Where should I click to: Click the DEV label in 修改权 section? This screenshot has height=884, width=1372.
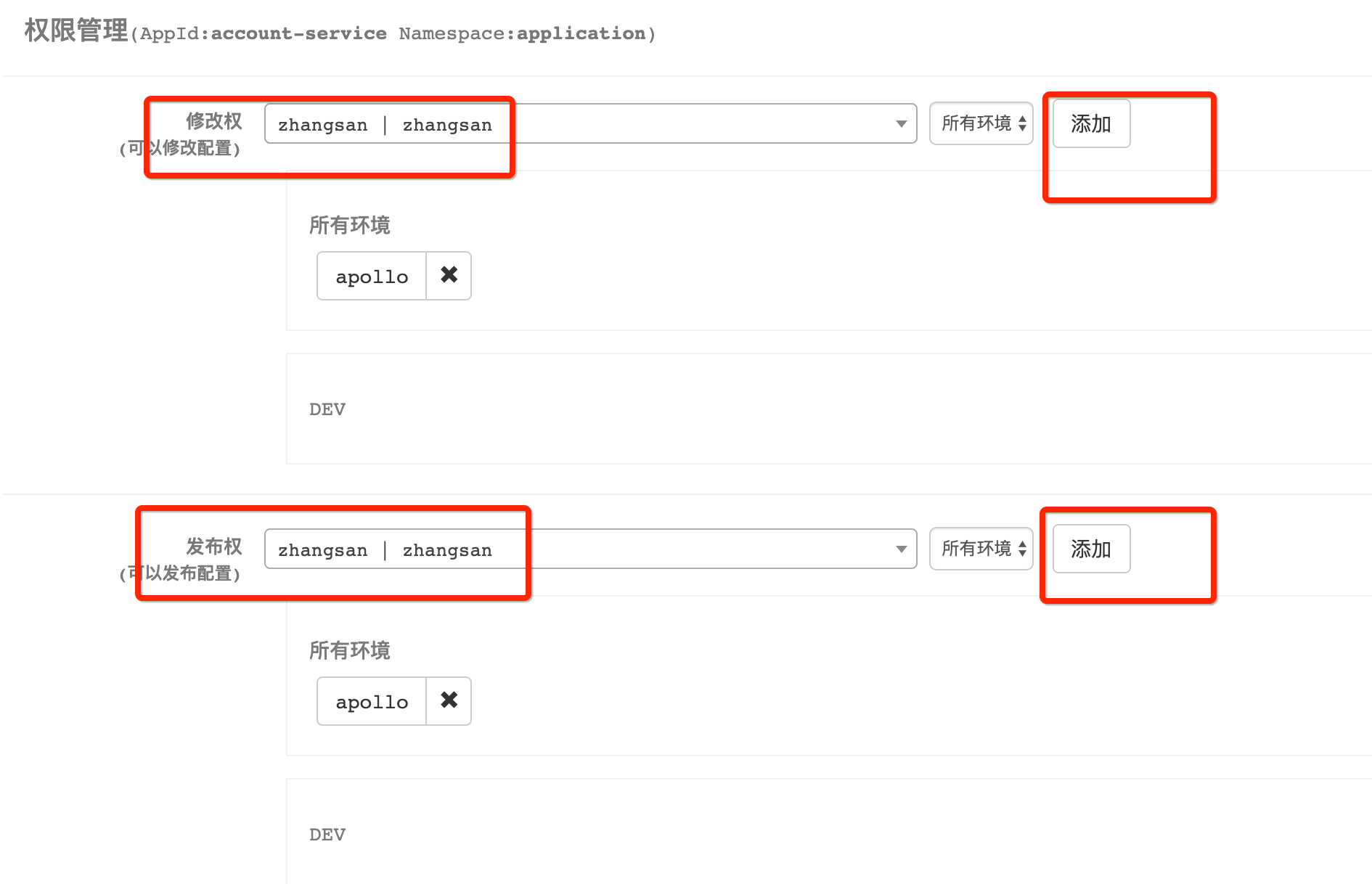point(327,409)
